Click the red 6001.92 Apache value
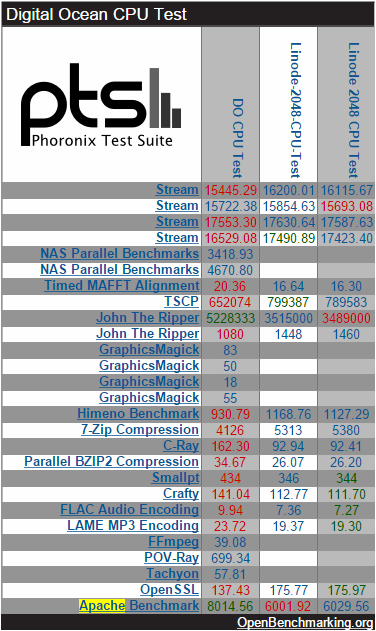The image size is (376, 631). tap(288, 606)
